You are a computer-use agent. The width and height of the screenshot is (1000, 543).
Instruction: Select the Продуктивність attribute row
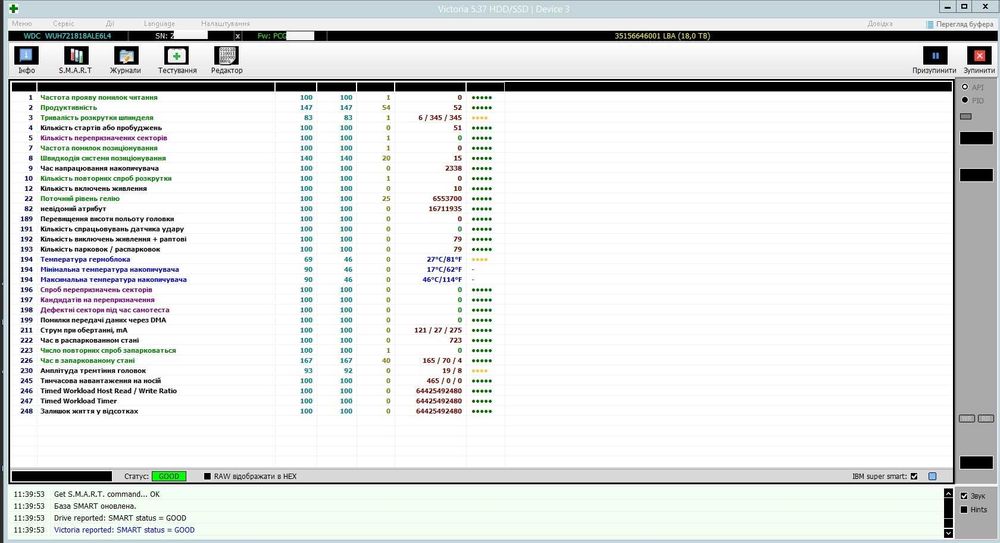482,108
